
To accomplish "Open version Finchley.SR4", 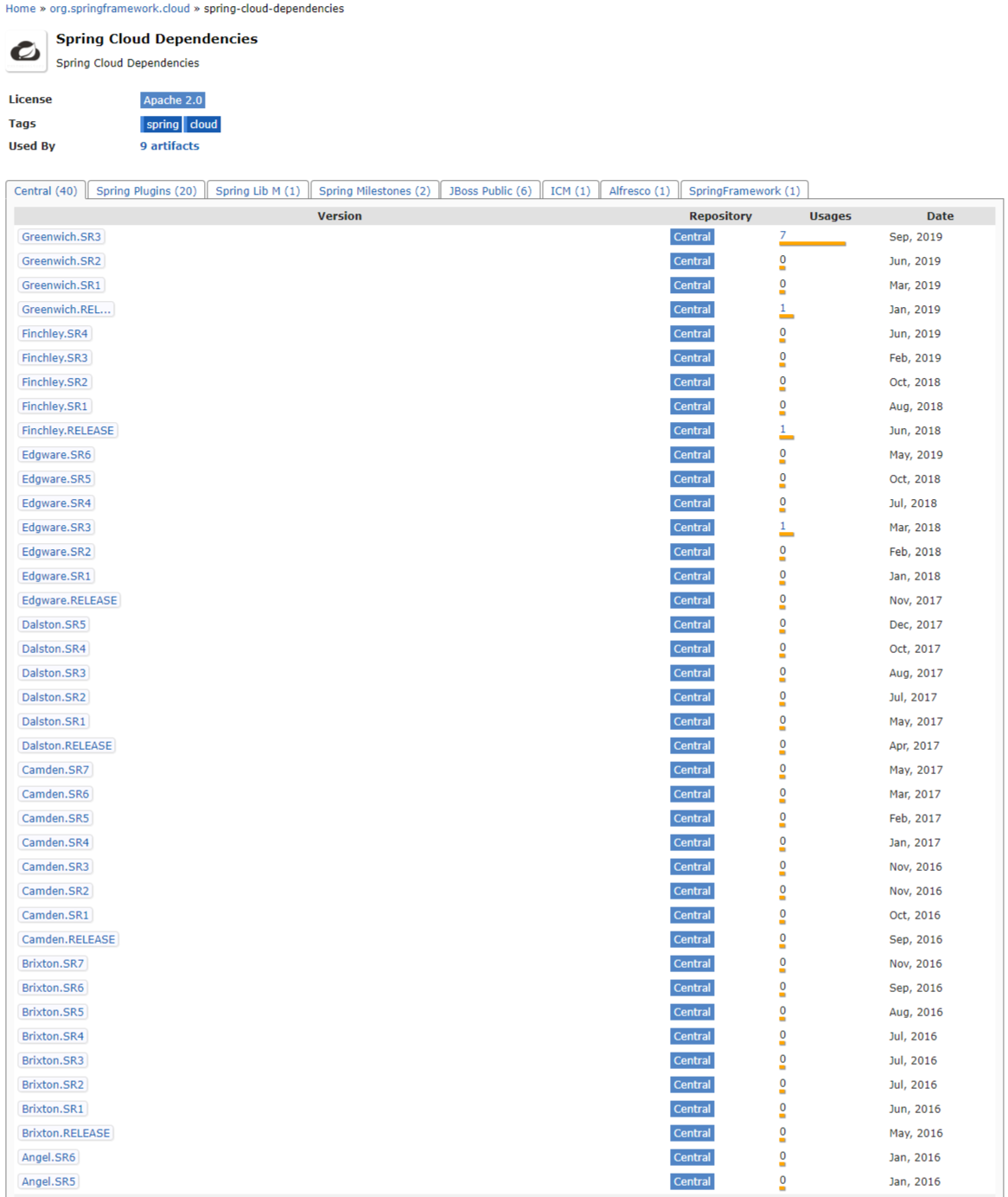I will click(x=54, y=334).
